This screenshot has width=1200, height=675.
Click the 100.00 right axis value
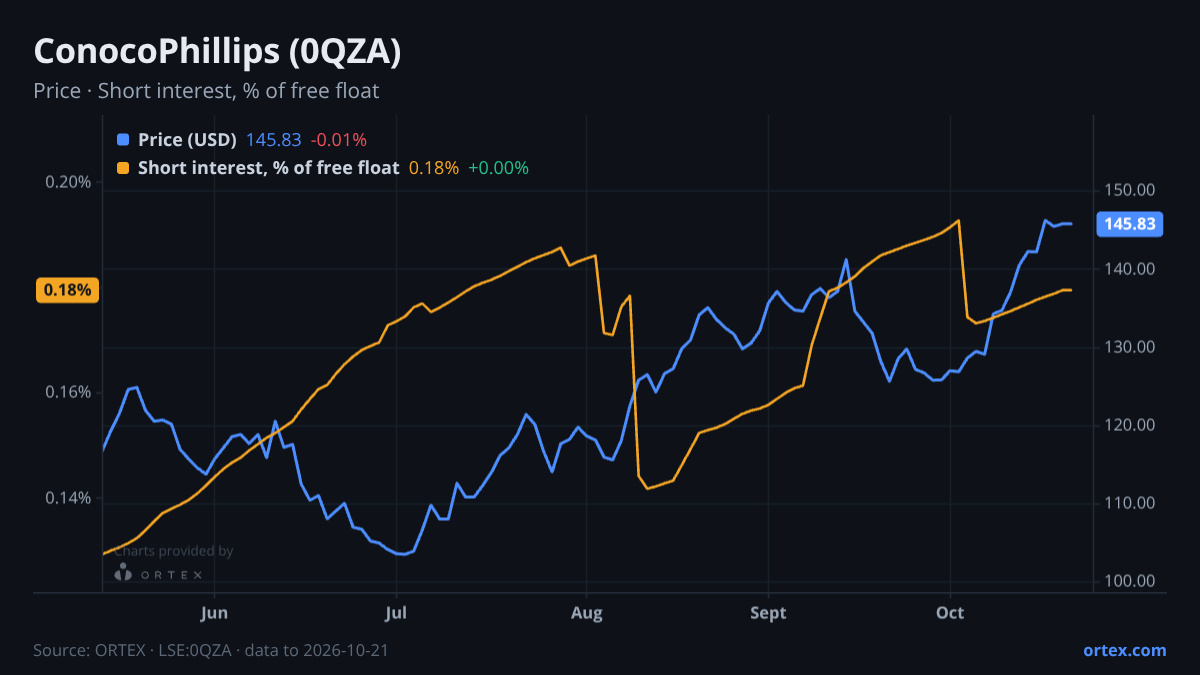(1130, 581)
